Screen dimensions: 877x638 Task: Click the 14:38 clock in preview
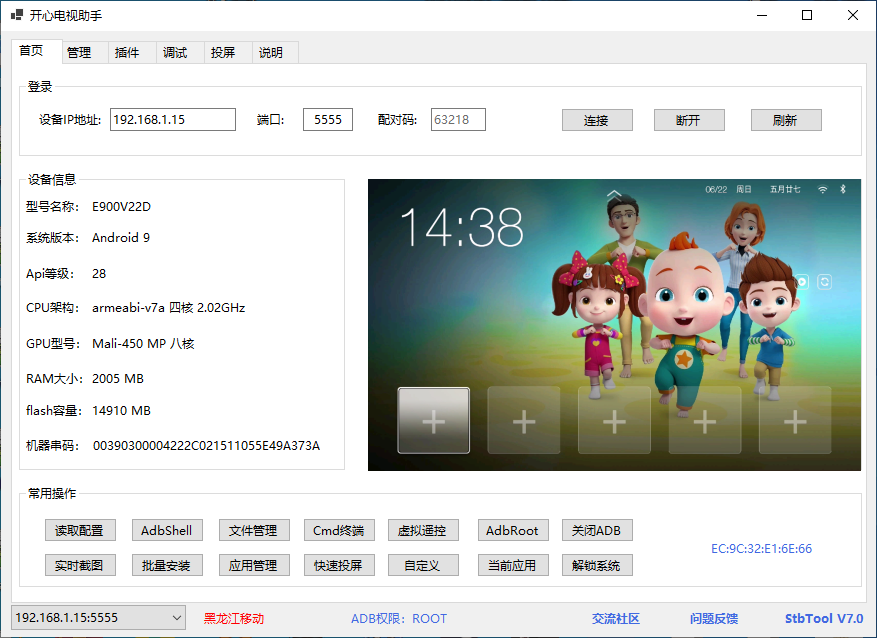click(461, 227)
